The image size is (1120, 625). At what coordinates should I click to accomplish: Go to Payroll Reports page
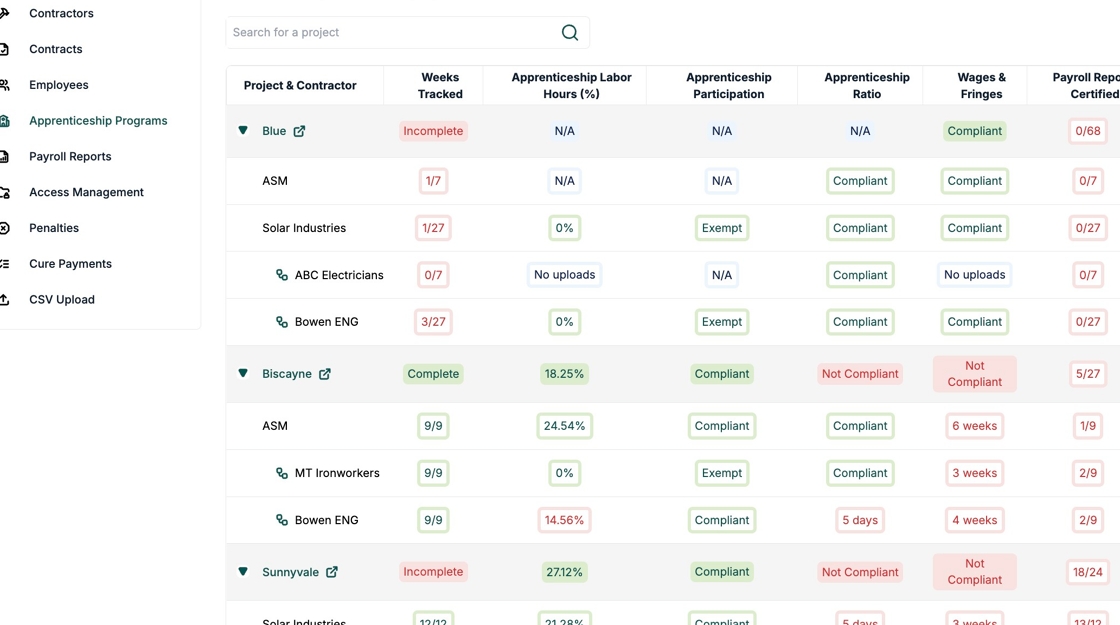[x=70, y=157]
